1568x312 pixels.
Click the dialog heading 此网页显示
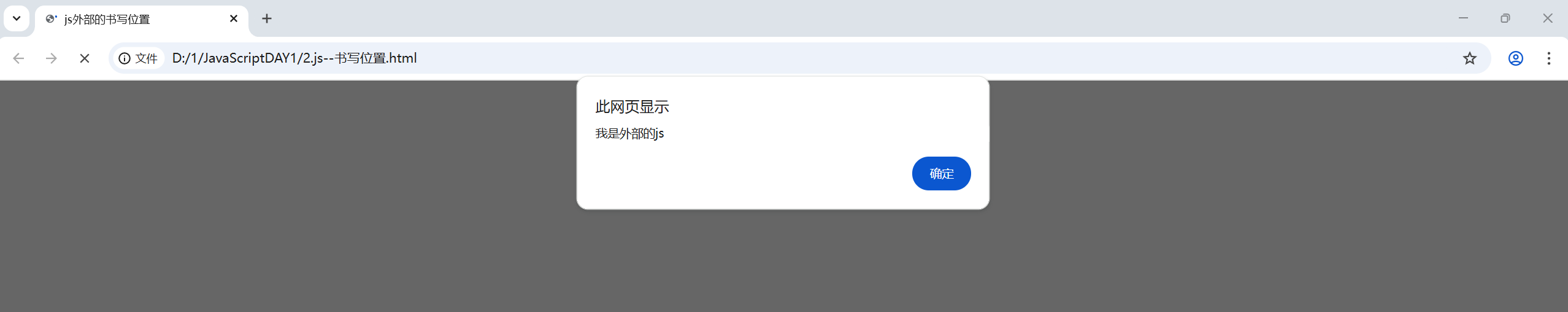[x=632, y=107]
